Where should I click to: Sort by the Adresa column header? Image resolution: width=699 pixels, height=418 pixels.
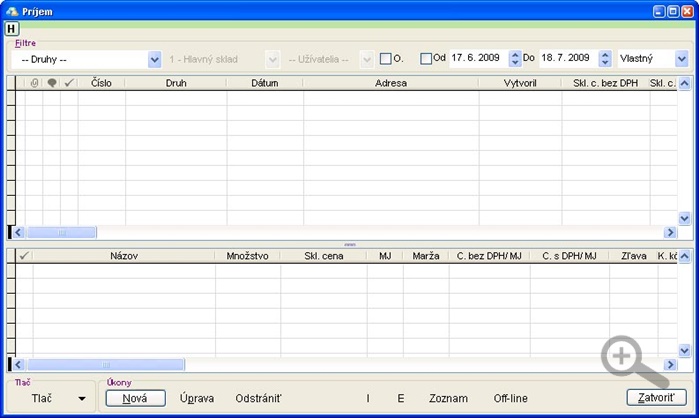tap(391, 83)
